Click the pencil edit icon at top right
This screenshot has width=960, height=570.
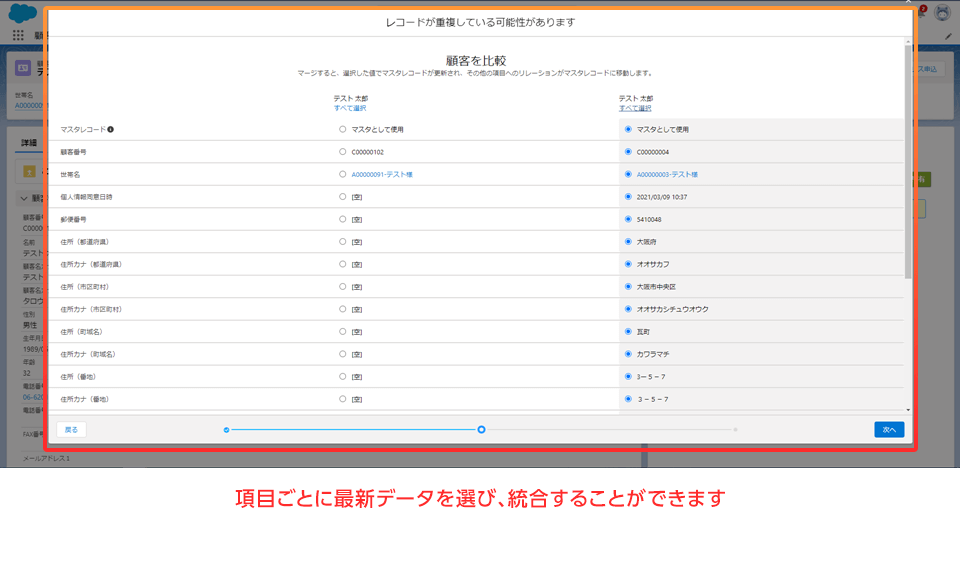coord(948,36)
